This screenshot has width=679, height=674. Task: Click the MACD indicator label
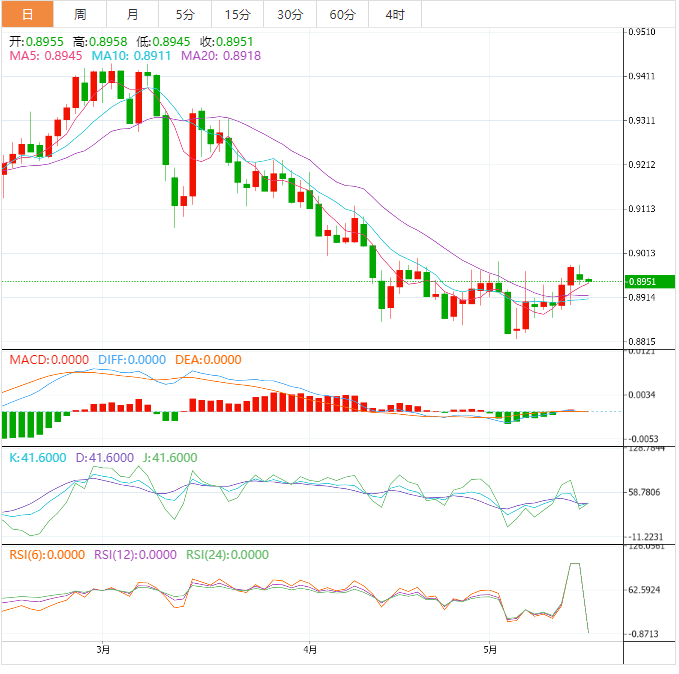pyautogui.click(x=49, y=360)
